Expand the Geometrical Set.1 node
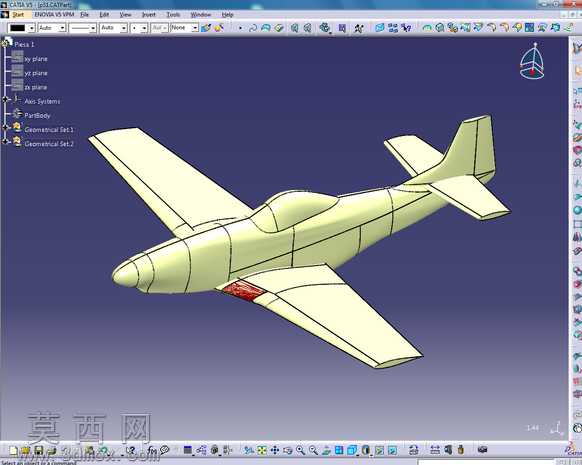Viewport: 582px width, 465px height. coord(5,127)
